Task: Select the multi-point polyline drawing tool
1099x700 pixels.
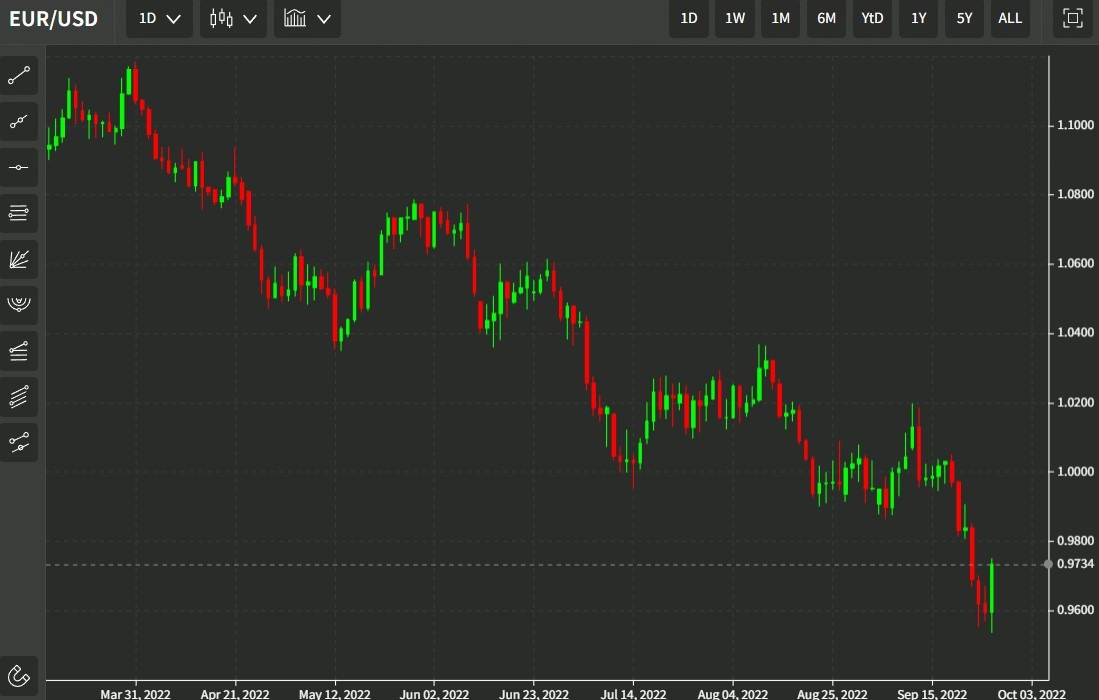Action: tap(19, 121)
